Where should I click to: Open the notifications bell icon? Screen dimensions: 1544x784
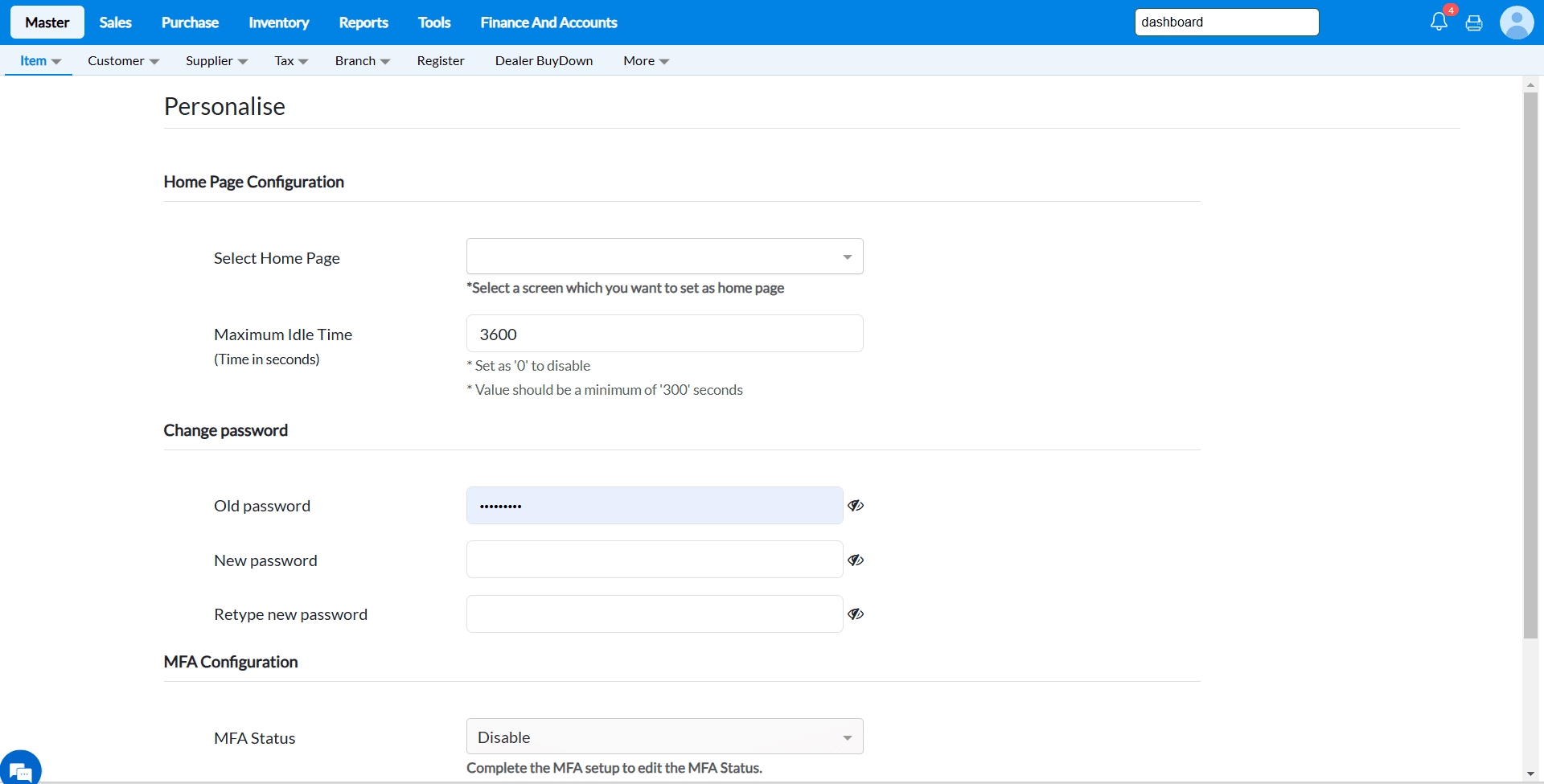(x=1439, y=23)
